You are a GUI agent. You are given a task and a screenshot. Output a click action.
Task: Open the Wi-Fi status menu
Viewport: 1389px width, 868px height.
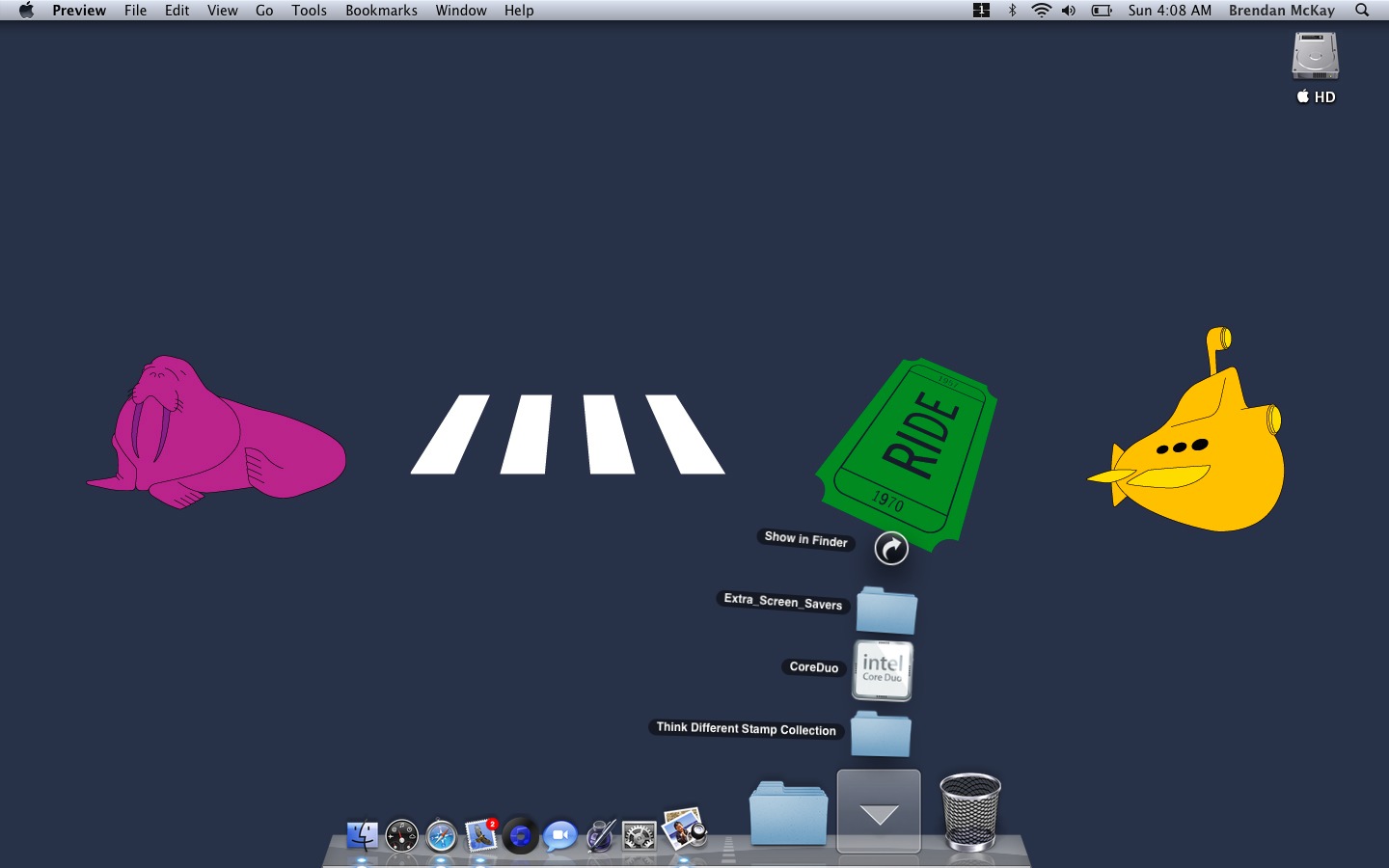click(1041, 11)
